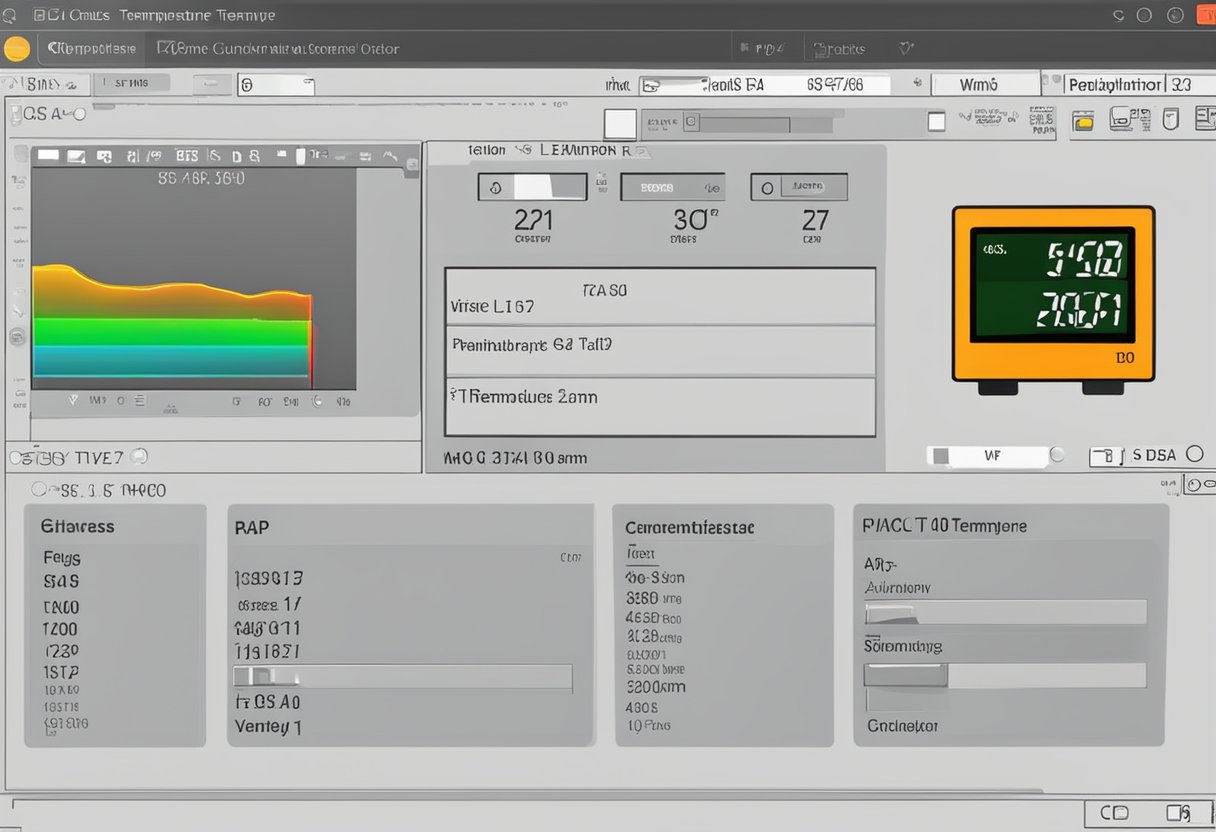Click the round icon on chart's left sidebar

coord(17,337)
